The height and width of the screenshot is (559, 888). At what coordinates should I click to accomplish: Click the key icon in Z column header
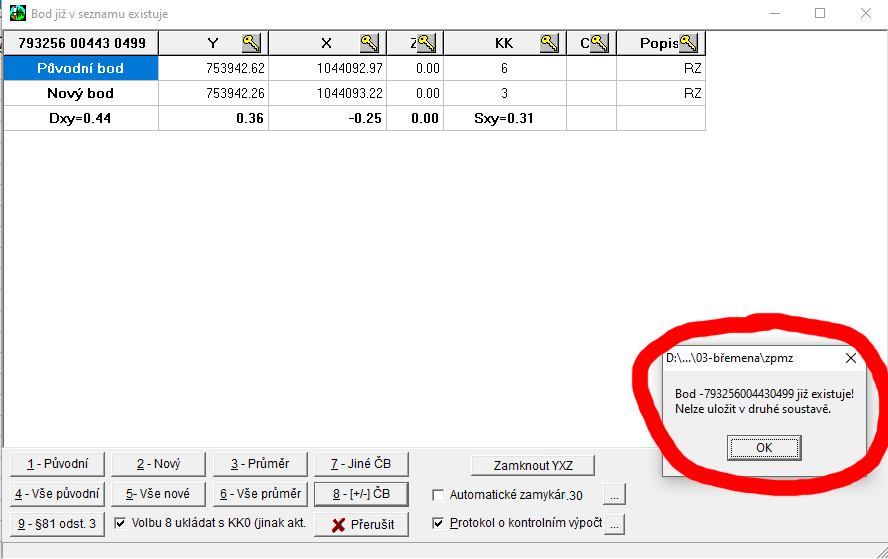[427, 43]
